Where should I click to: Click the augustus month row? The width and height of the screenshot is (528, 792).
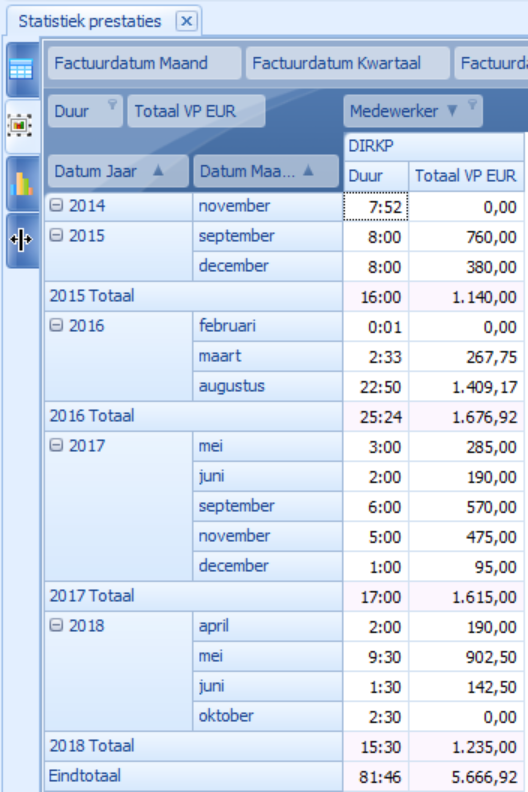267,386
